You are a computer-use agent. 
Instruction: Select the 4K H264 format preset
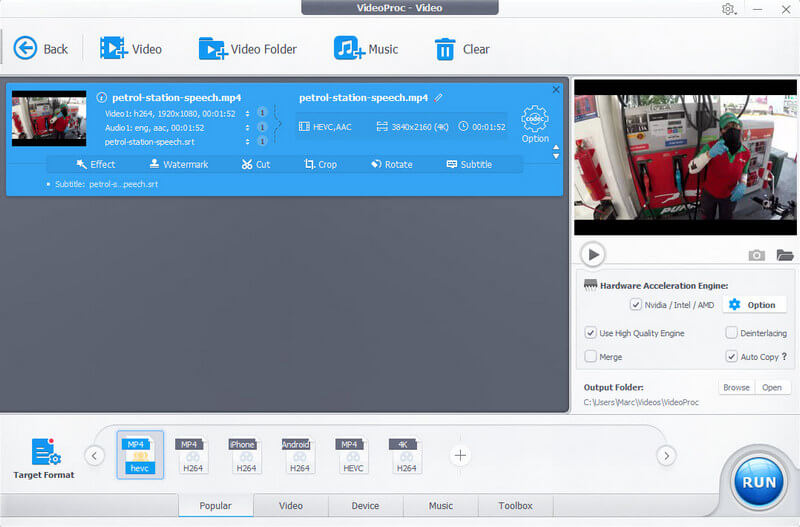(406, 455)
